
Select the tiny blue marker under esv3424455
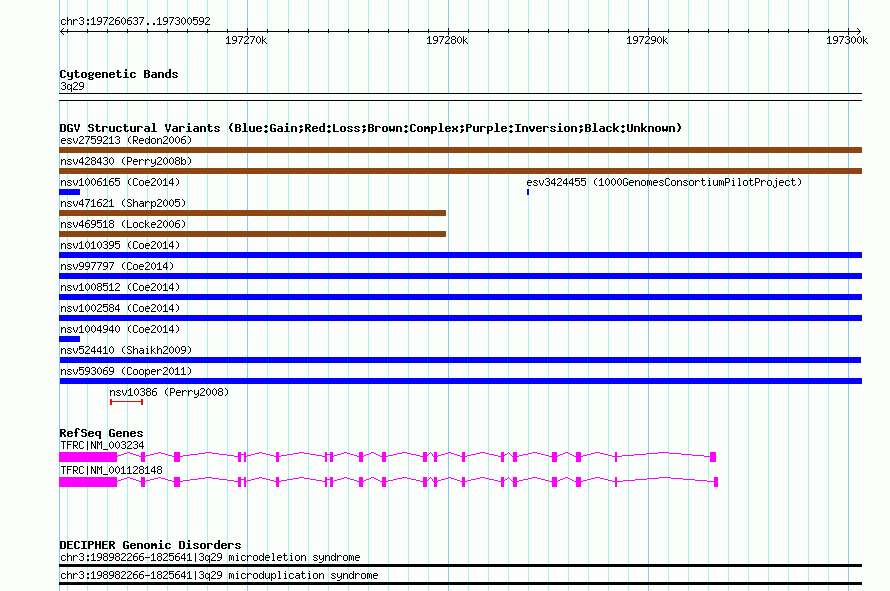tap(528, 192)
